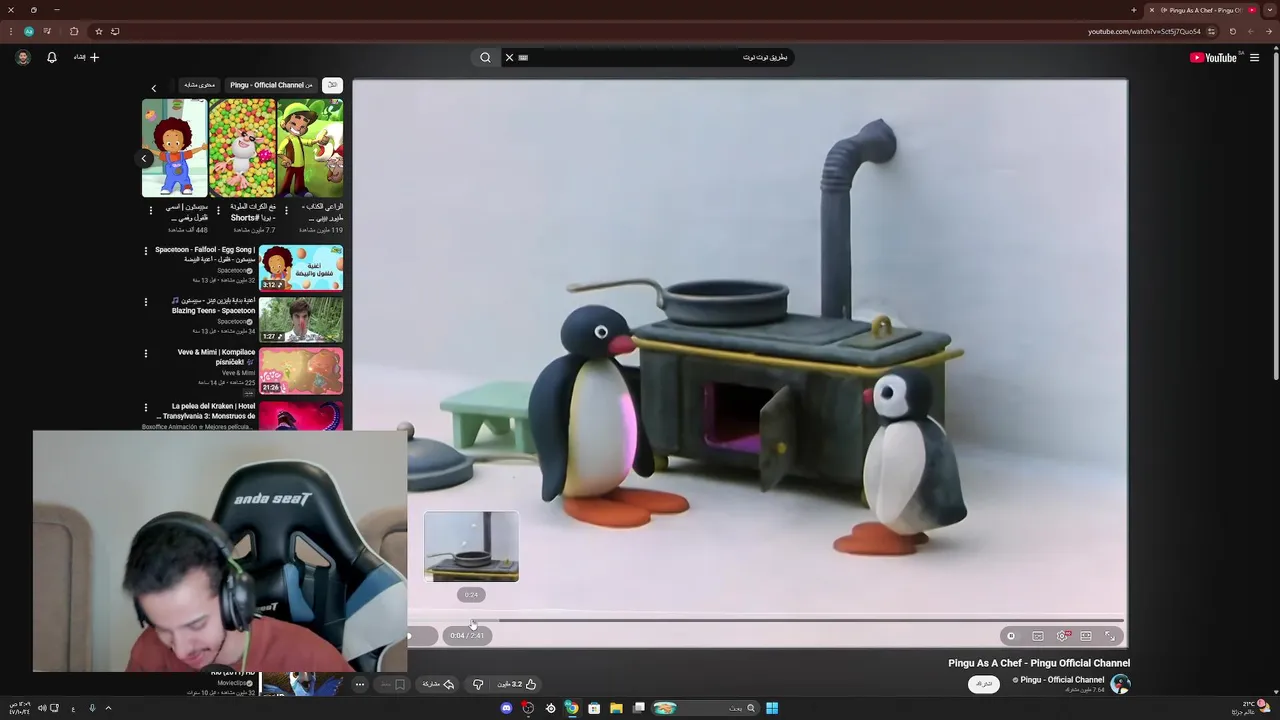Open options menu for Egg Song video
Screen dimensions: 1280x720
(146, 251)
